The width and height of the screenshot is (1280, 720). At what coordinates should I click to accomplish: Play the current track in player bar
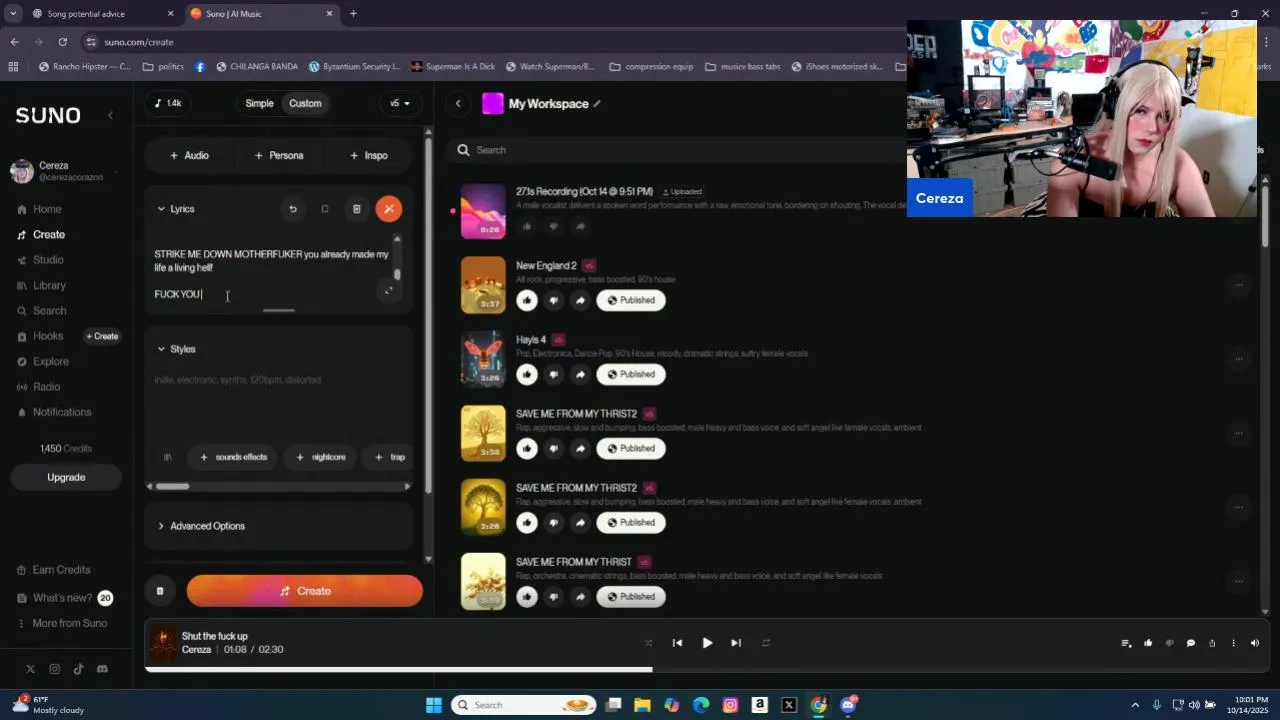coord(707,643)
